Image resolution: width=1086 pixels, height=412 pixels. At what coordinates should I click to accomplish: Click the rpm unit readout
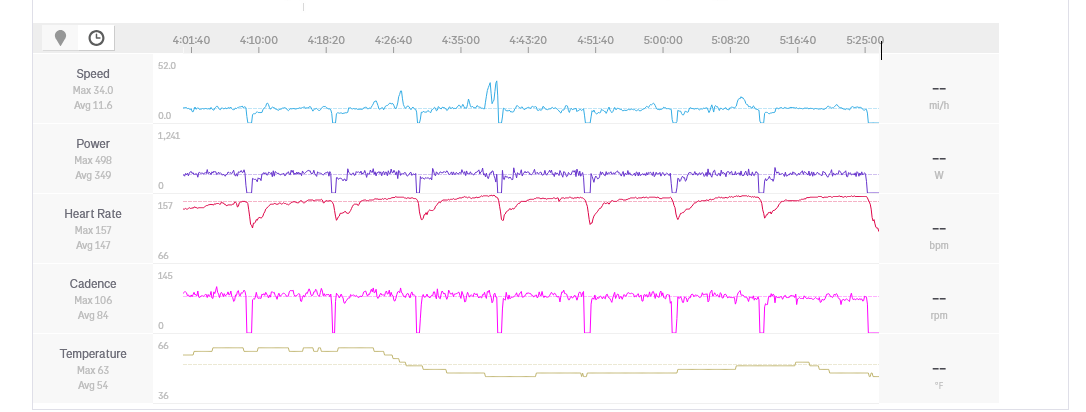point(939,316)
